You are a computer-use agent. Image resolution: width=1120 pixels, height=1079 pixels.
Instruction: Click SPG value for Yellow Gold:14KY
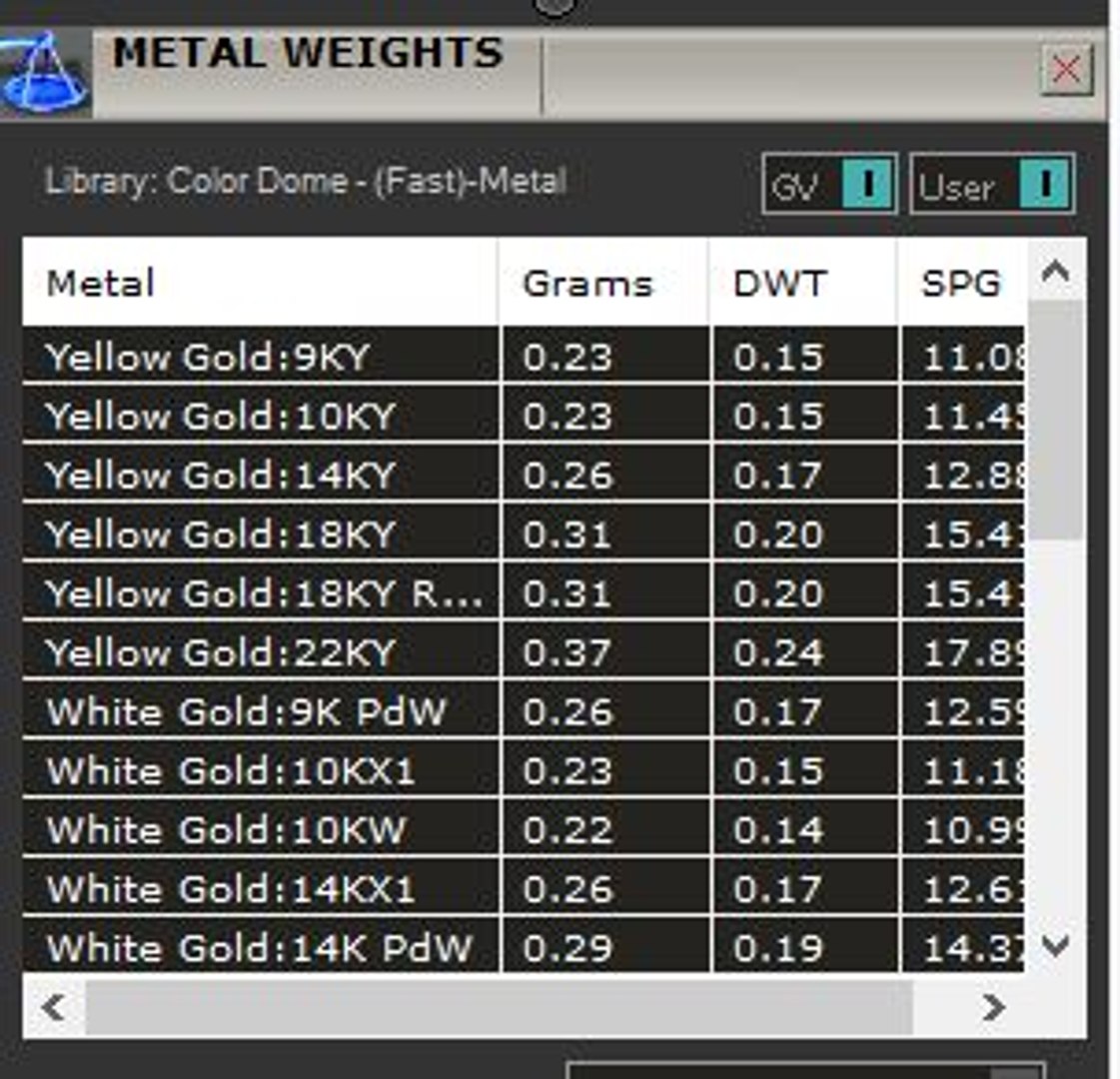(x=973, y=475)
